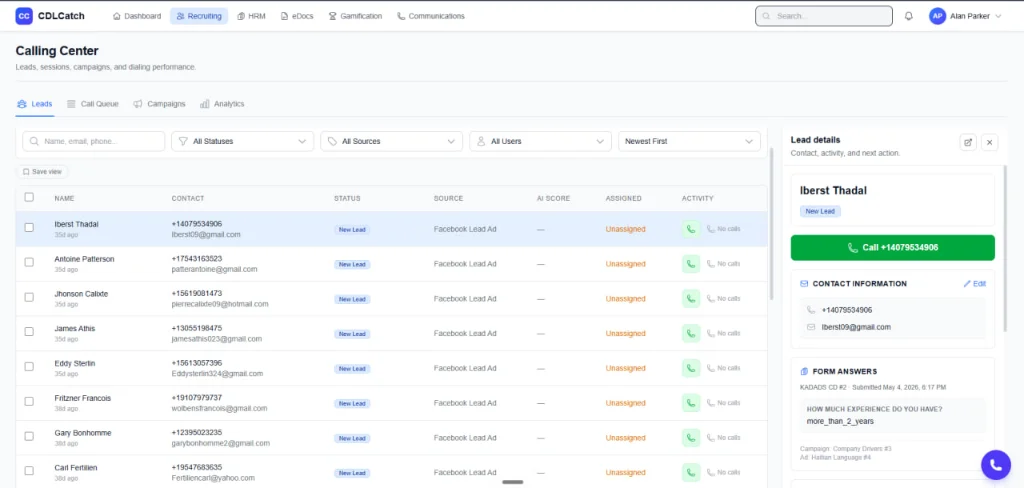Click No calls activity for Gary Bonhomme
1024x488 pixels.
pos(724,438)
